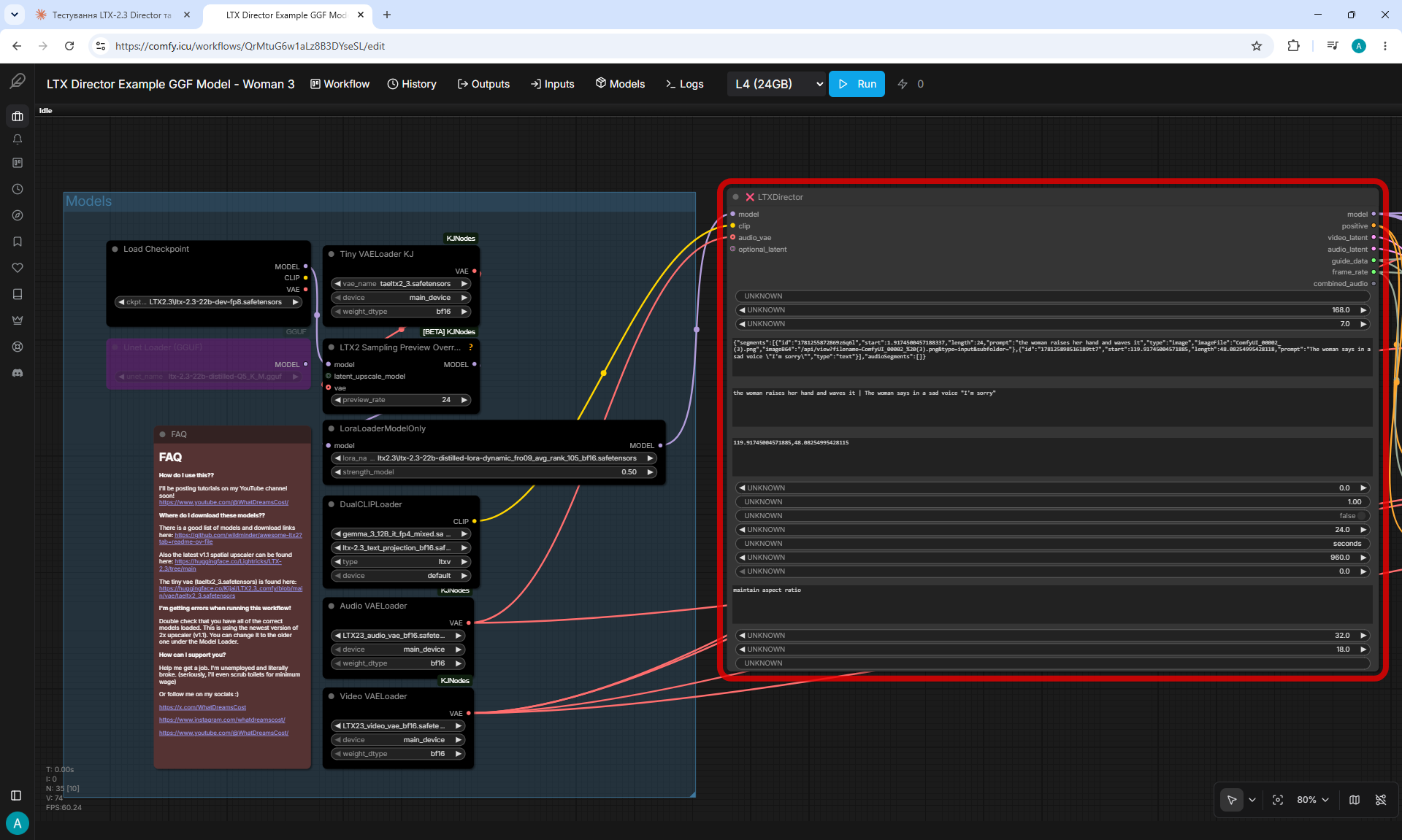This screenshot has width=1402, height=840.
Task: Collapse the Audio VAELoader node dot
Action: click(332, 606)
